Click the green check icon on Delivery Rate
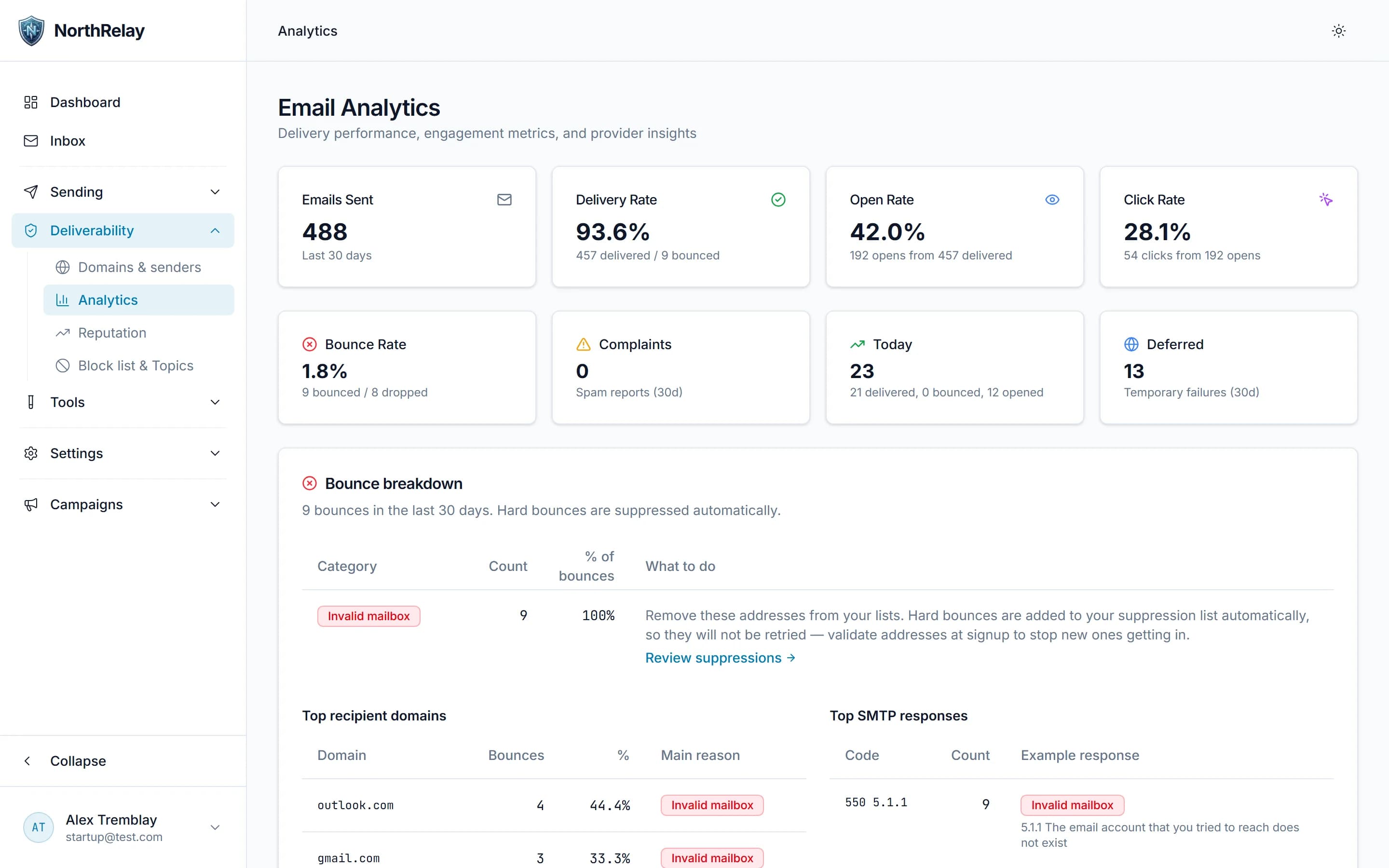 click(778, 199)
